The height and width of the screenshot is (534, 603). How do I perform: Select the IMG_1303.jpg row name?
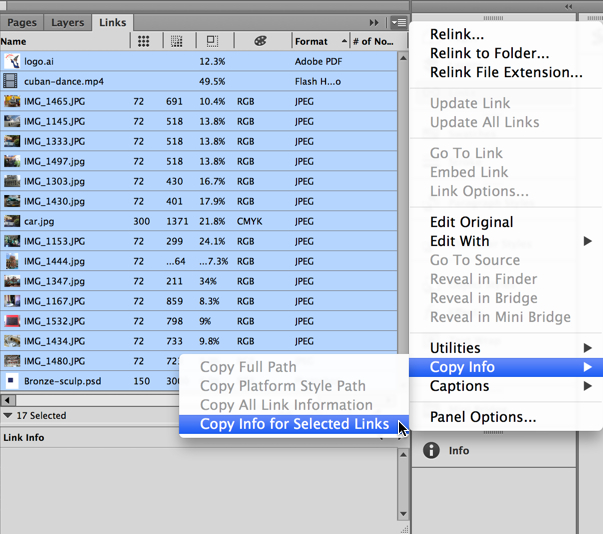[54, 181]
